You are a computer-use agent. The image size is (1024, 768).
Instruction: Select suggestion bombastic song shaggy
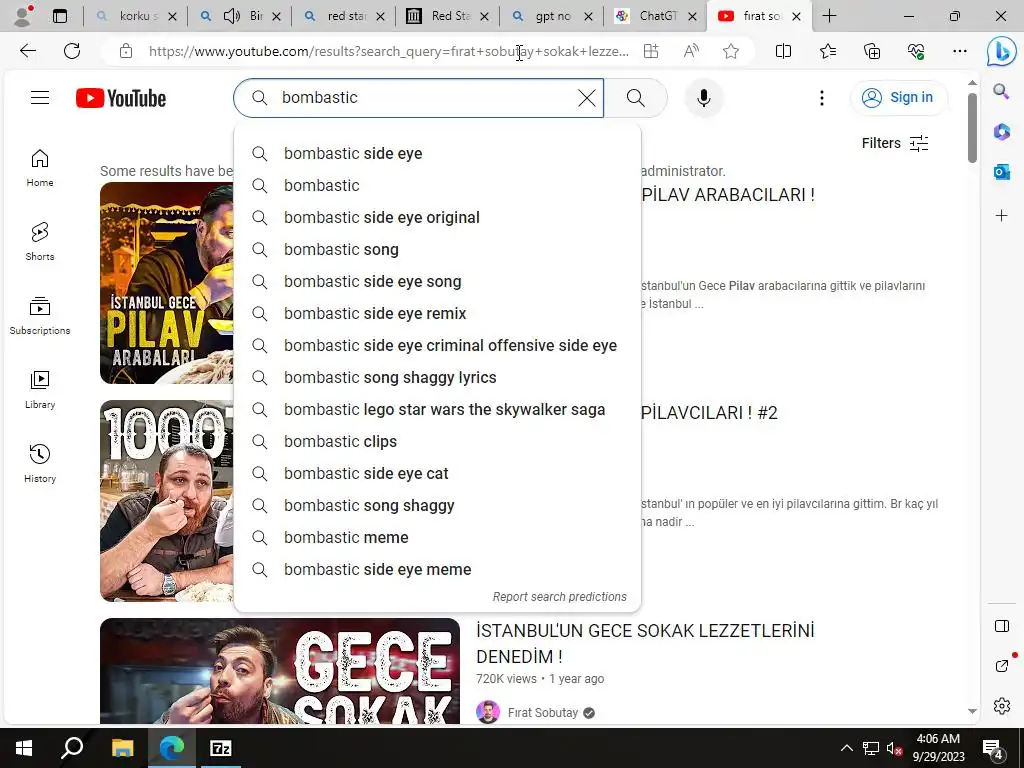point(437,505)
